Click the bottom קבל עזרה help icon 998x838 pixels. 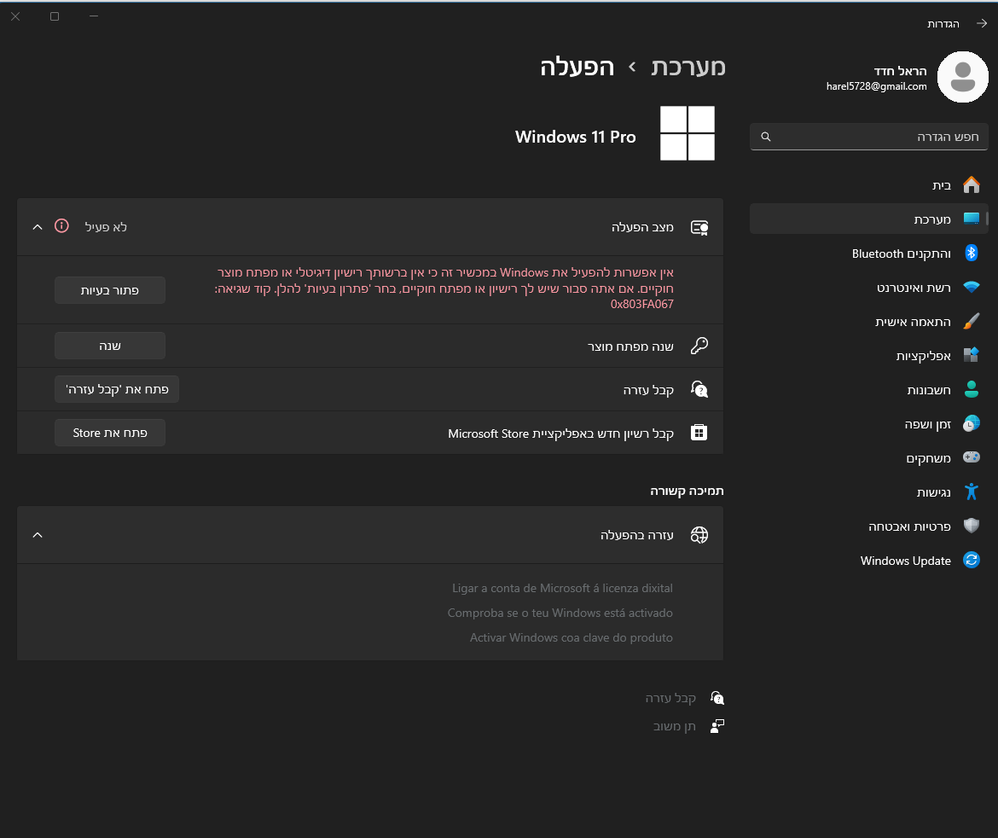click(717, 698)
